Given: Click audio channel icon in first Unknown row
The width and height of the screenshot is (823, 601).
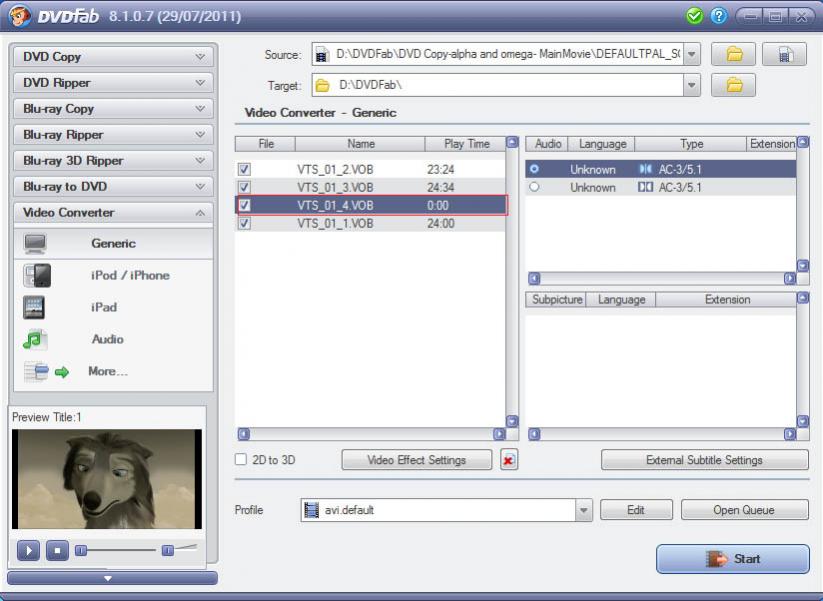Looking at the screenshot, I should 645,169.
